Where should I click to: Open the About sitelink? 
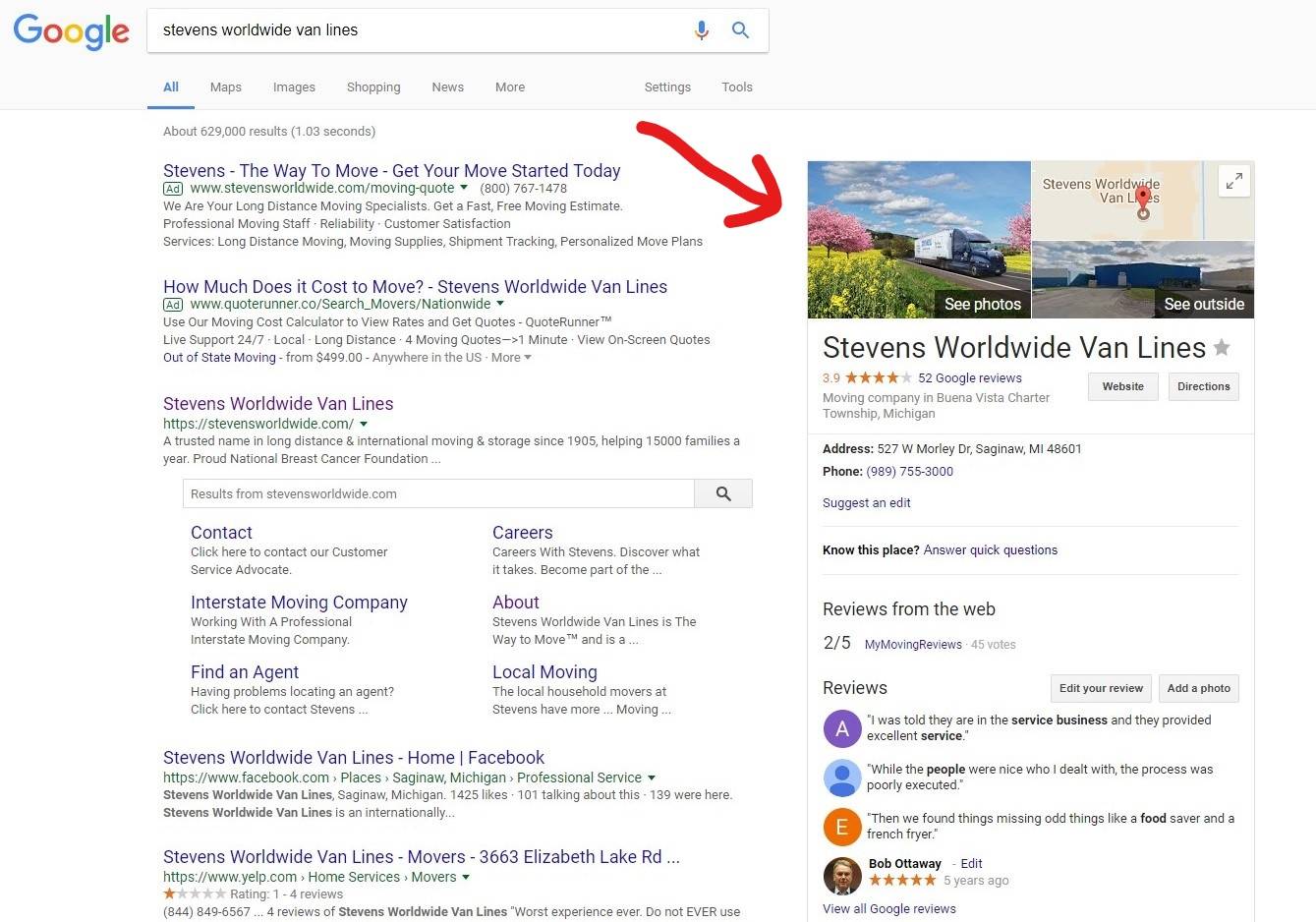tap(516, 603)
